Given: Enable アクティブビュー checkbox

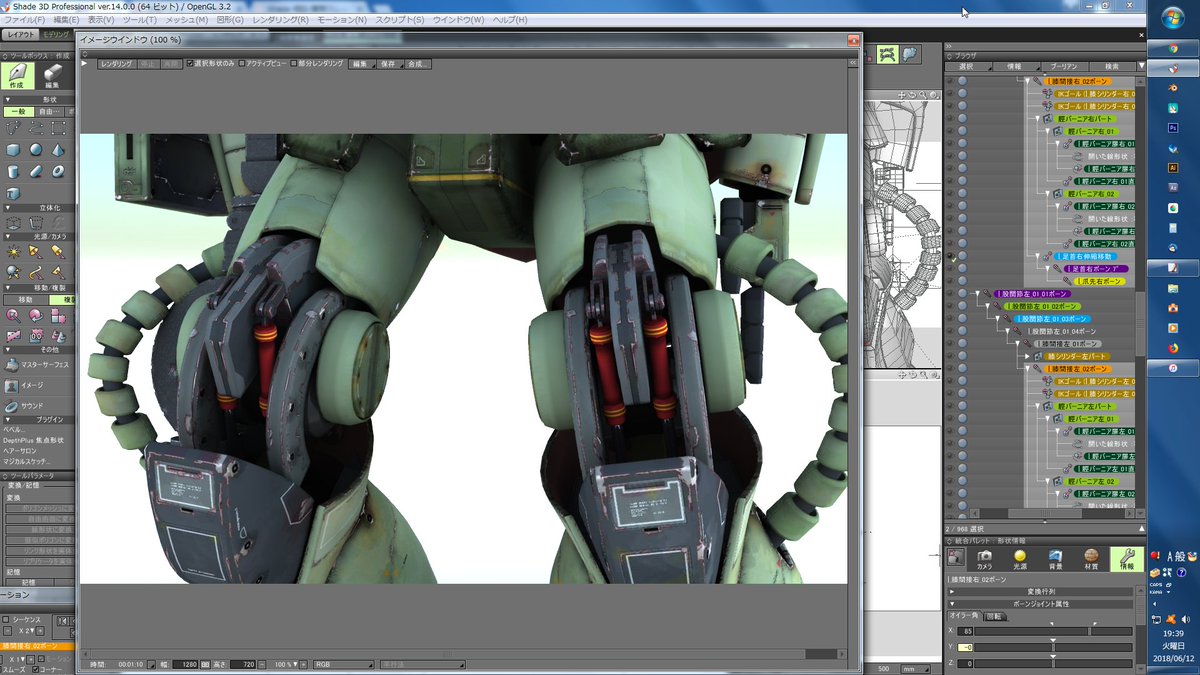Looking at the screenshot, I should pyautogui.click(x=241, y=63).
